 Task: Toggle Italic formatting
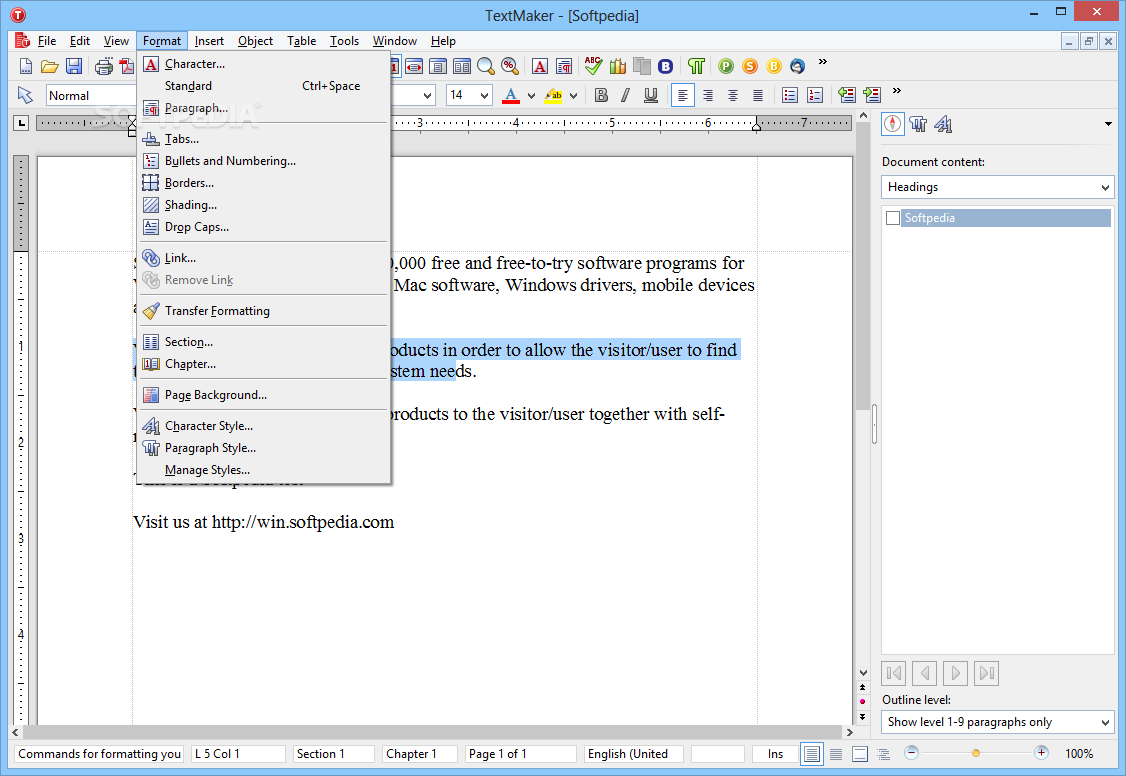(626, 95)
